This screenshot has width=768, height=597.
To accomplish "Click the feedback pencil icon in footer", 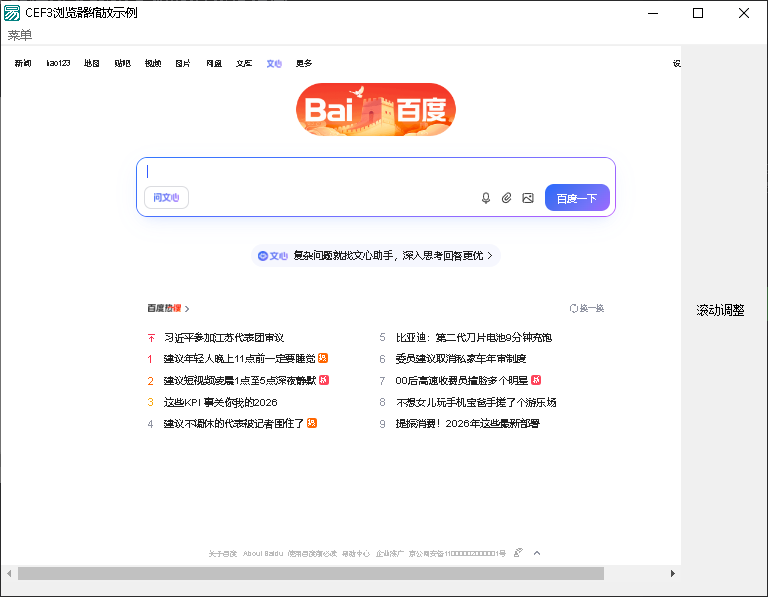I will coord(518,552).
